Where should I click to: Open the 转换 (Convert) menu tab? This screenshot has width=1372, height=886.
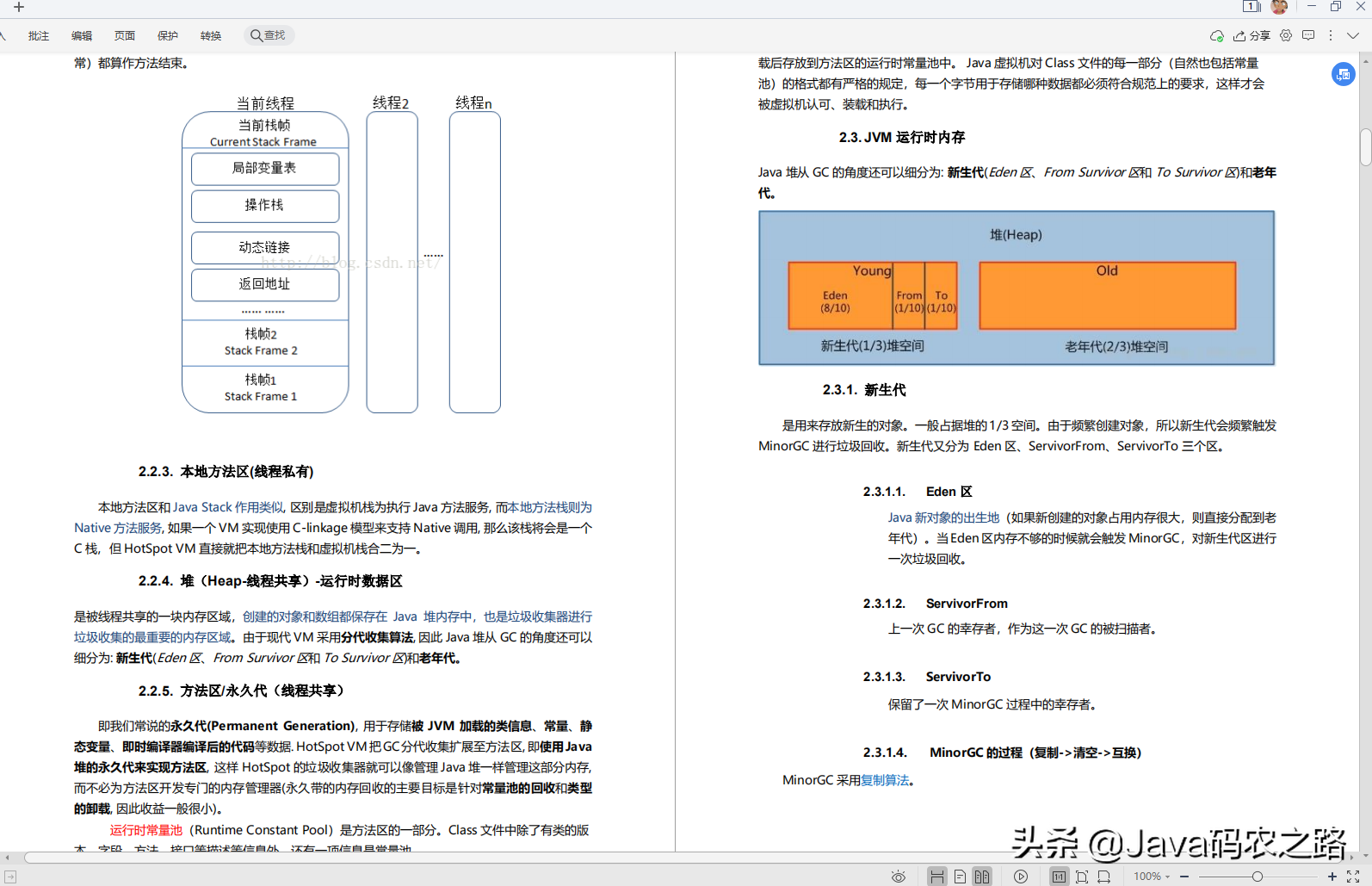tap(211, 35)
